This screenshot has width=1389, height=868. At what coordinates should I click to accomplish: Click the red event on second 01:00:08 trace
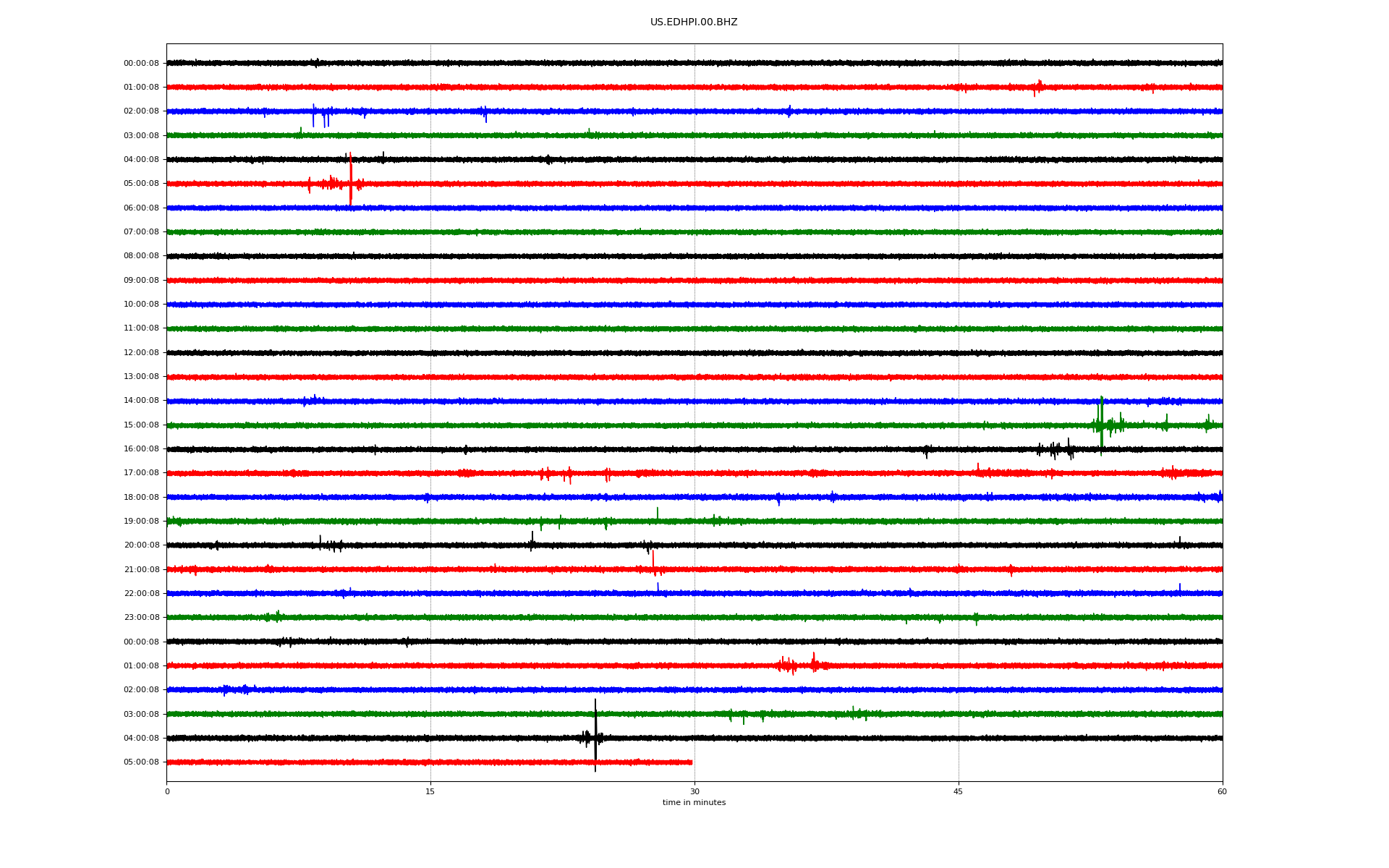796,665
